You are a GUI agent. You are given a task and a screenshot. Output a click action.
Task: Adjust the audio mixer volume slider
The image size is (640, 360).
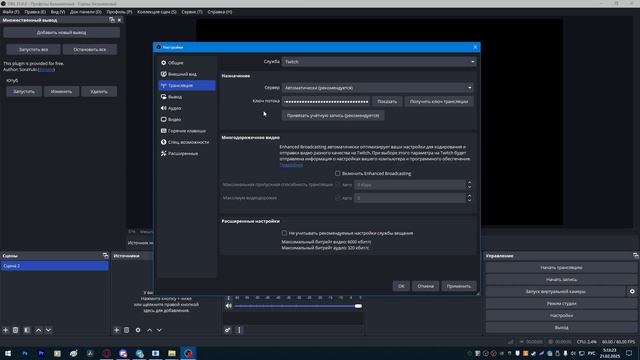pyautogui.click(x=298, y=306)
